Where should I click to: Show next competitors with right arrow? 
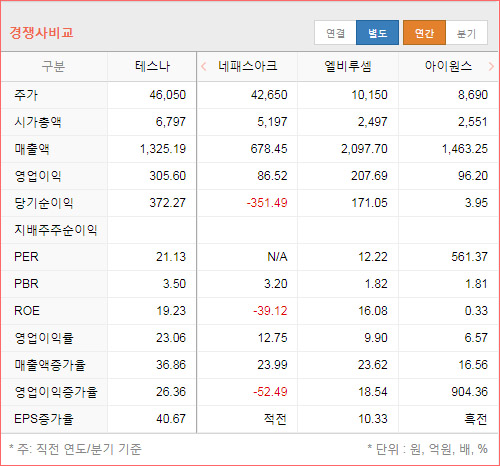[x=491, y=66]
